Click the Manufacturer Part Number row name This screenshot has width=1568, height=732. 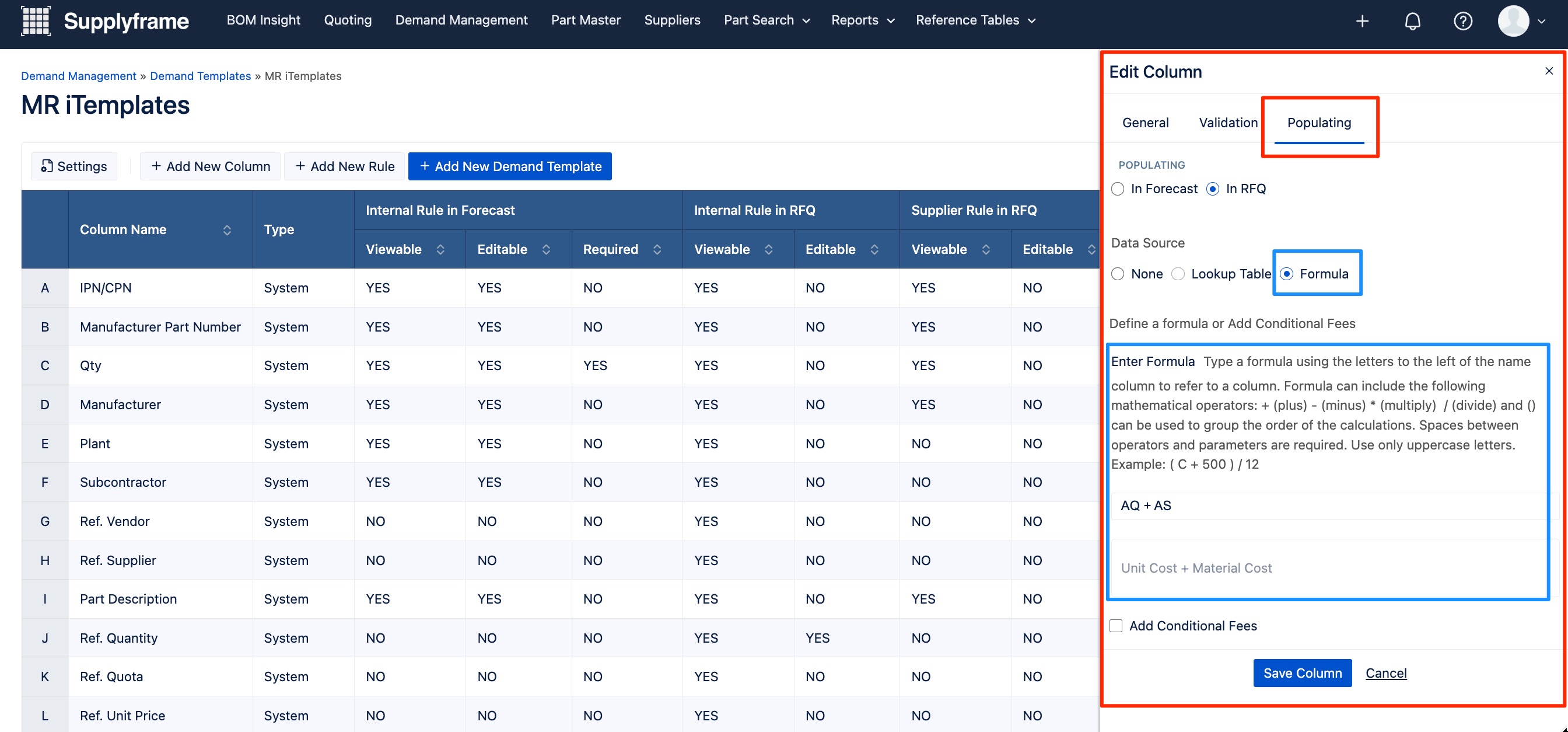click(160, 327)
